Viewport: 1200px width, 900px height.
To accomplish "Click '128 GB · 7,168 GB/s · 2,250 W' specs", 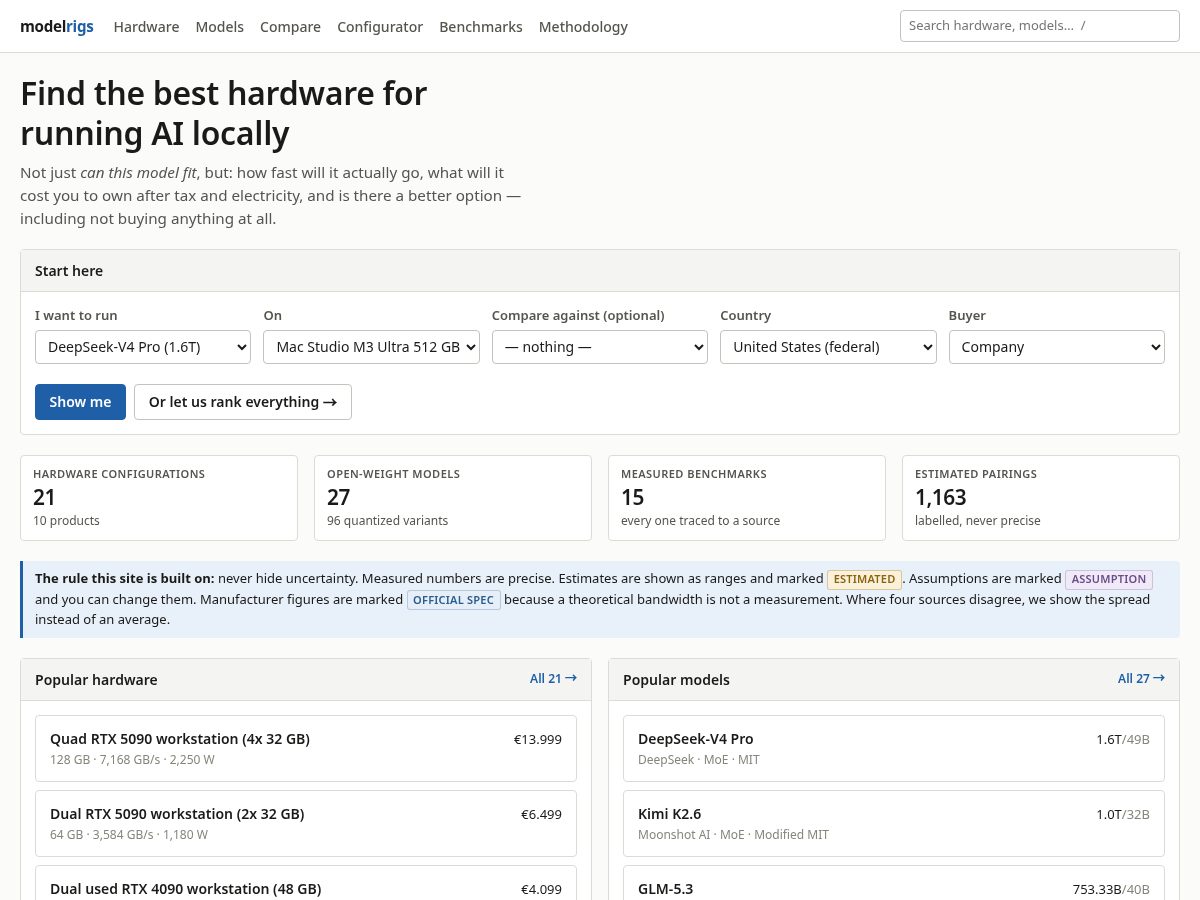I will tap(132, 760).
